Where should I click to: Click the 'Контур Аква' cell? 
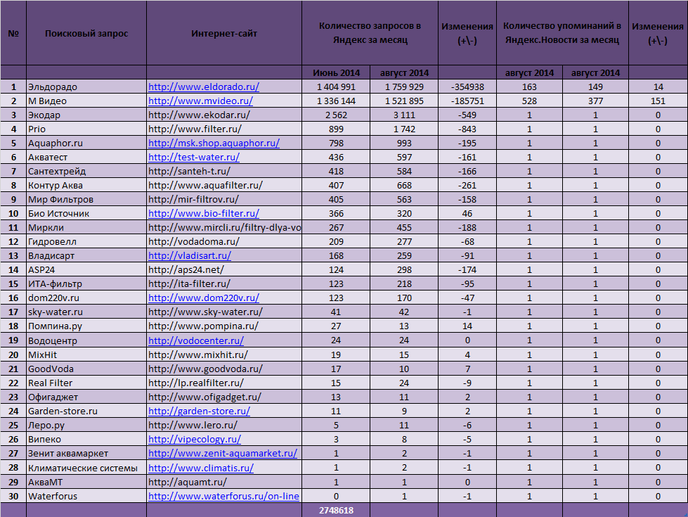pos(86,185)
